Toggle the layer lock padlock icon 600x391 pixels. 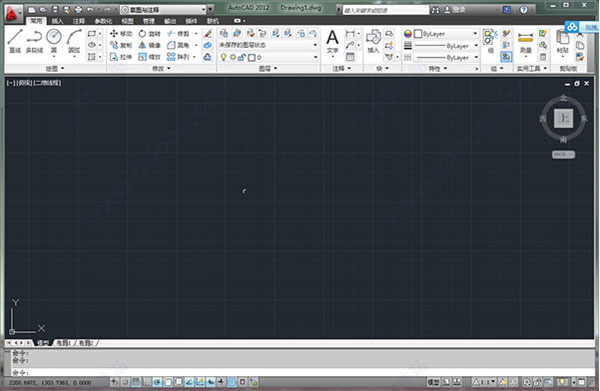(x=241, y=57)
